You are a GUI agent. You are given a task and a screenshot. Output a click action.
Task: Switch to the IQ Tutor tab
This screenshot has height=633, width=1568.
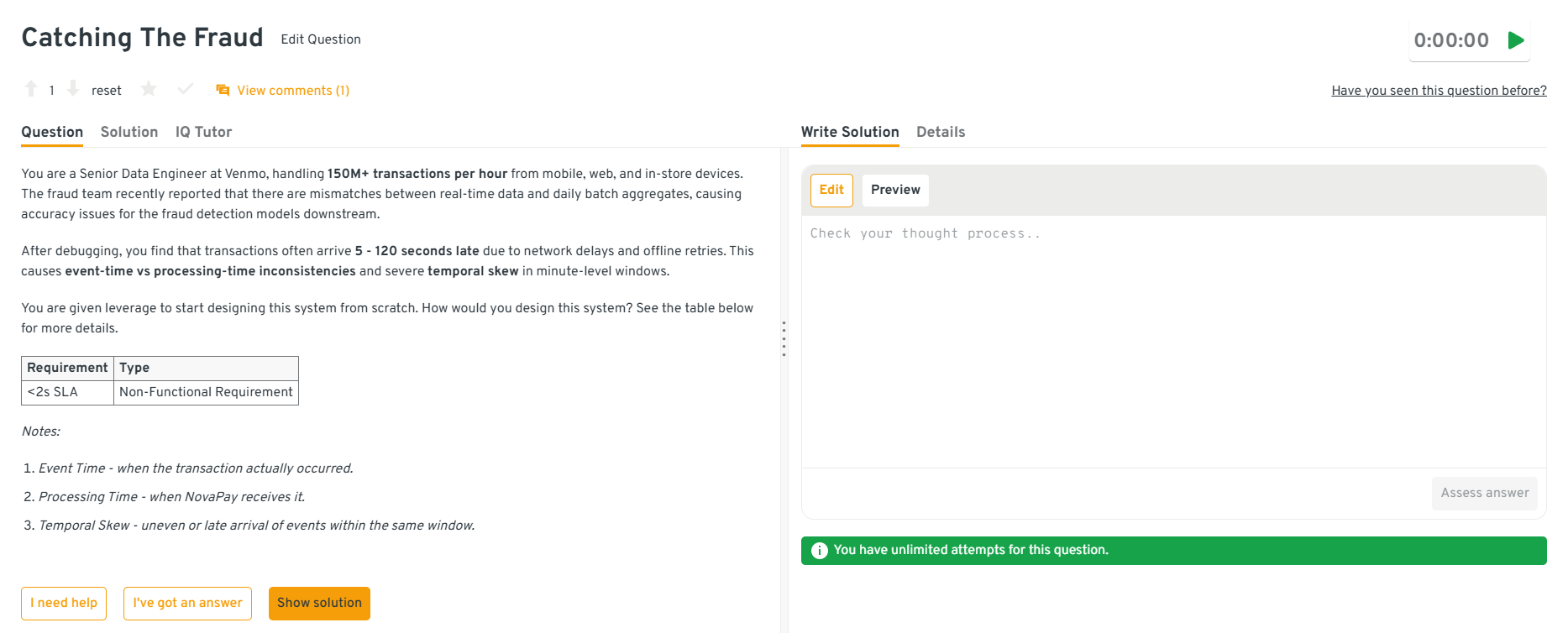tap(203, 132)
